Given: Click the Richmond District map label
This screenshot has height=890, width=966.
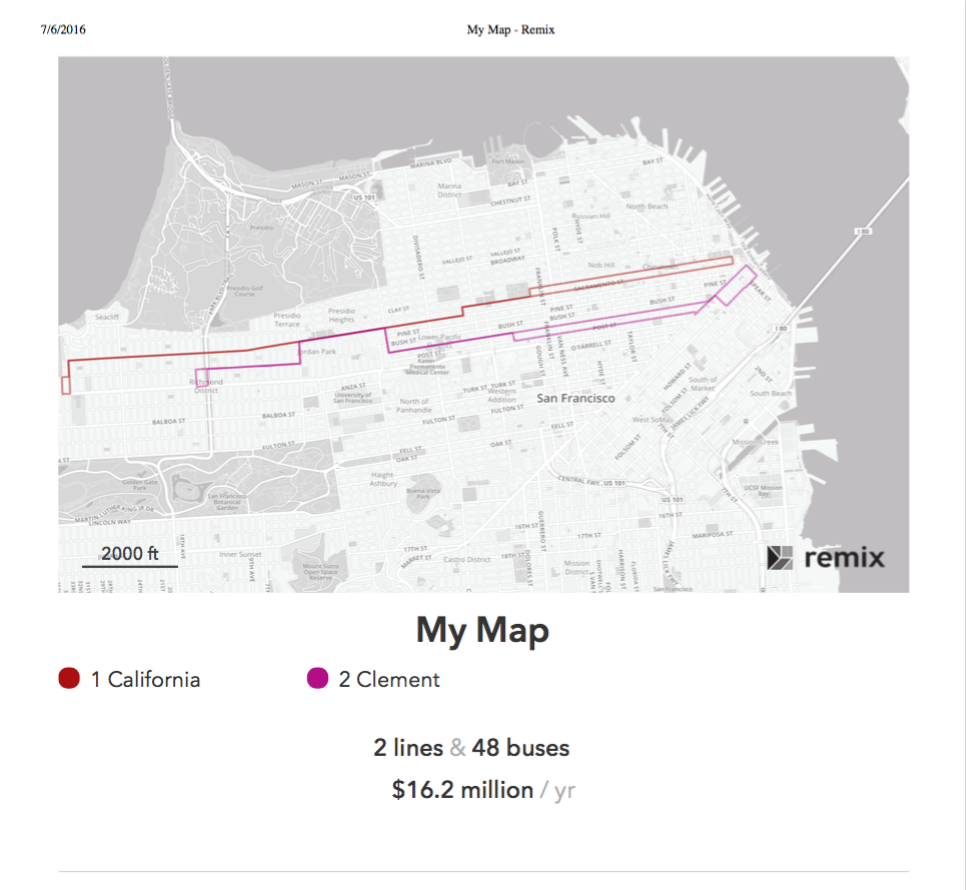Looking at the screenshot, I should [206, 386].
